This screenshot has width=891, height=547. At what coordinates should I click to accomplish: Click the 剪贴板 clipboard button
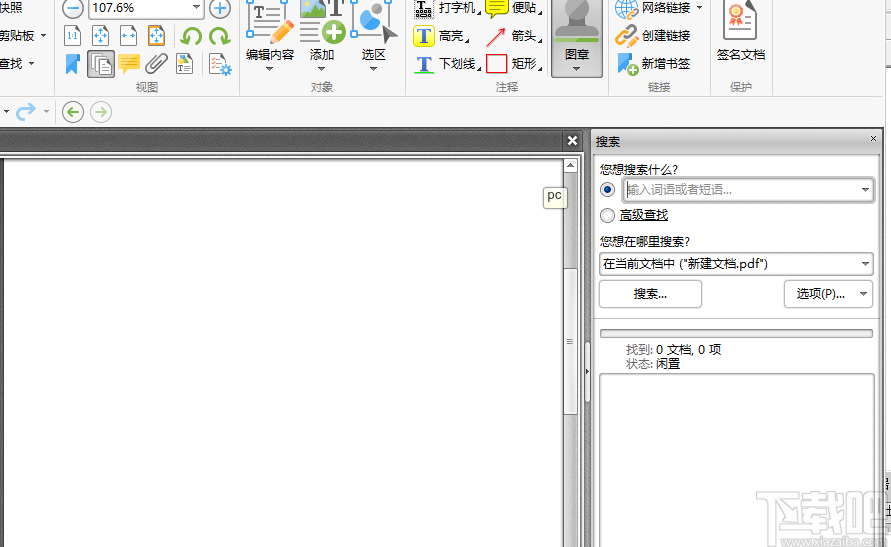17,36
